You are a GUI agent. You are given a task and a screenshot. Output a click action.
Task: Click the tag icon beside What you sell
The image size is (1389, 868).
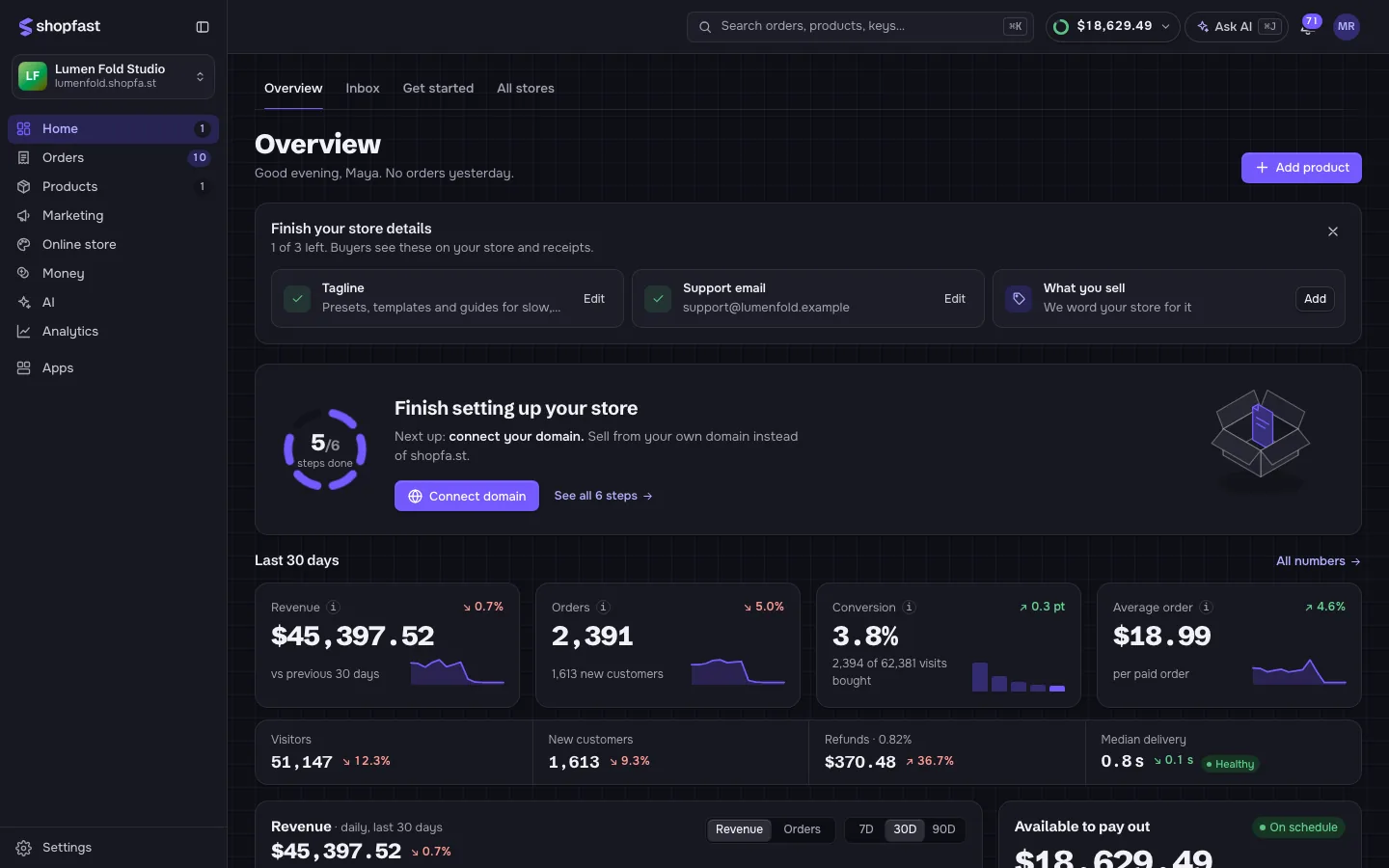click(1019, 299)
